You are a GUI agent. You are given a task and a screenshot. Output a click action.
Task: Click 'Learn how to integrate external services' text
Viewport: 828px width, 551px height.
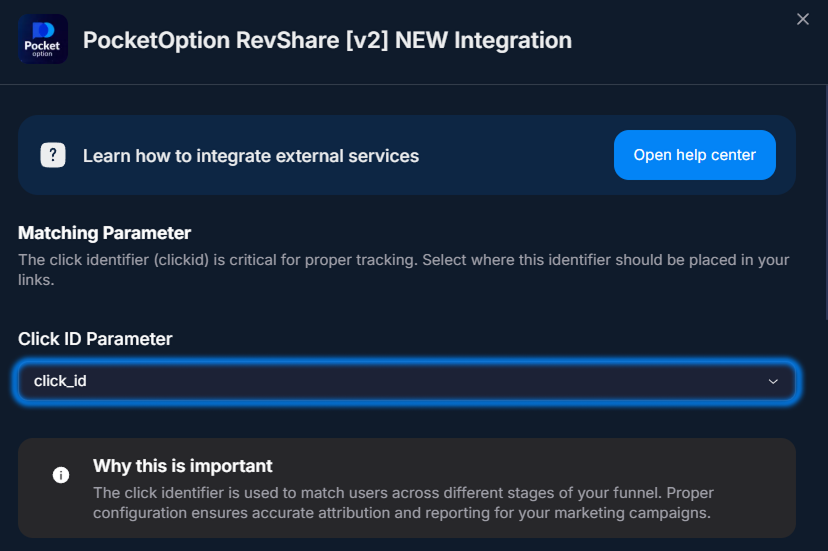pyautogui.click(x=251, y=156)
